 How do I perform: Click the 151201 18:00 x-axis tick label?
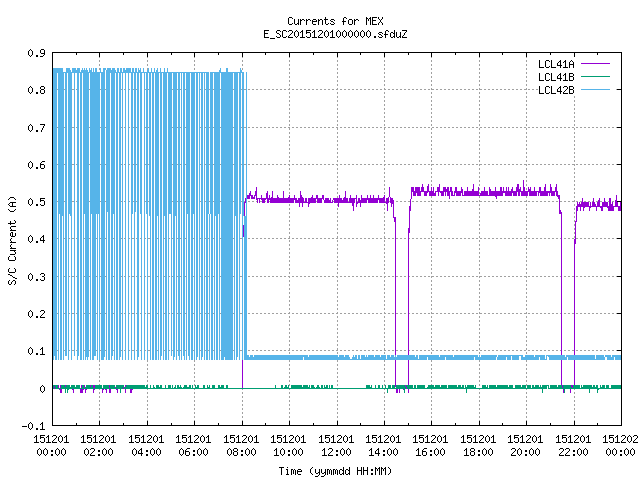tap(478, 445)
